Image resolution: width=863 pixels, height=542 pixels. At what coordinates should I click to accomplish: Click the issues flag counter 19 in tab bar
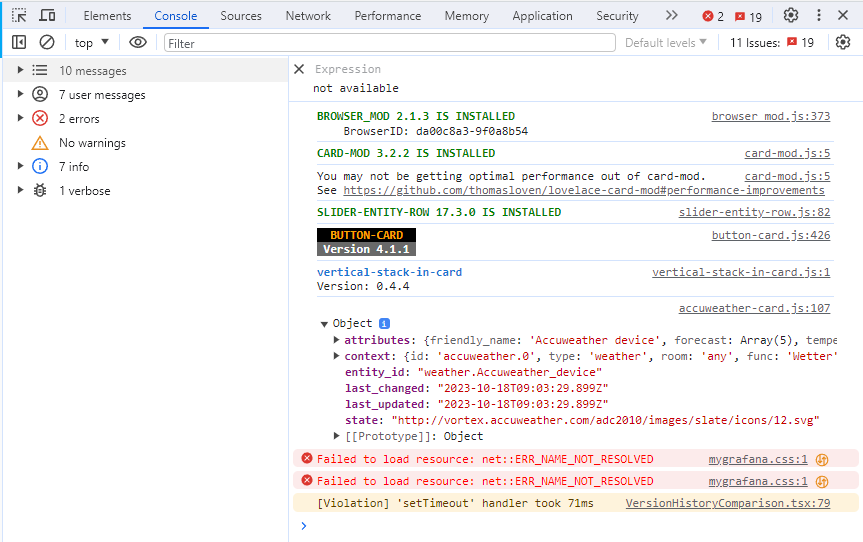click(749, 17)
